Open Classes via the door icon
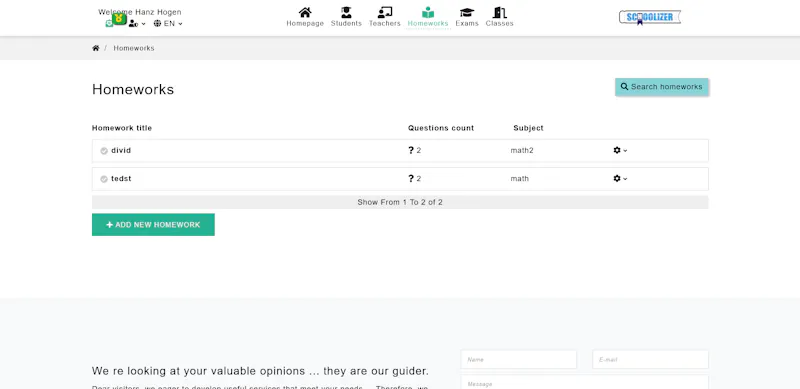 [499, 12]
